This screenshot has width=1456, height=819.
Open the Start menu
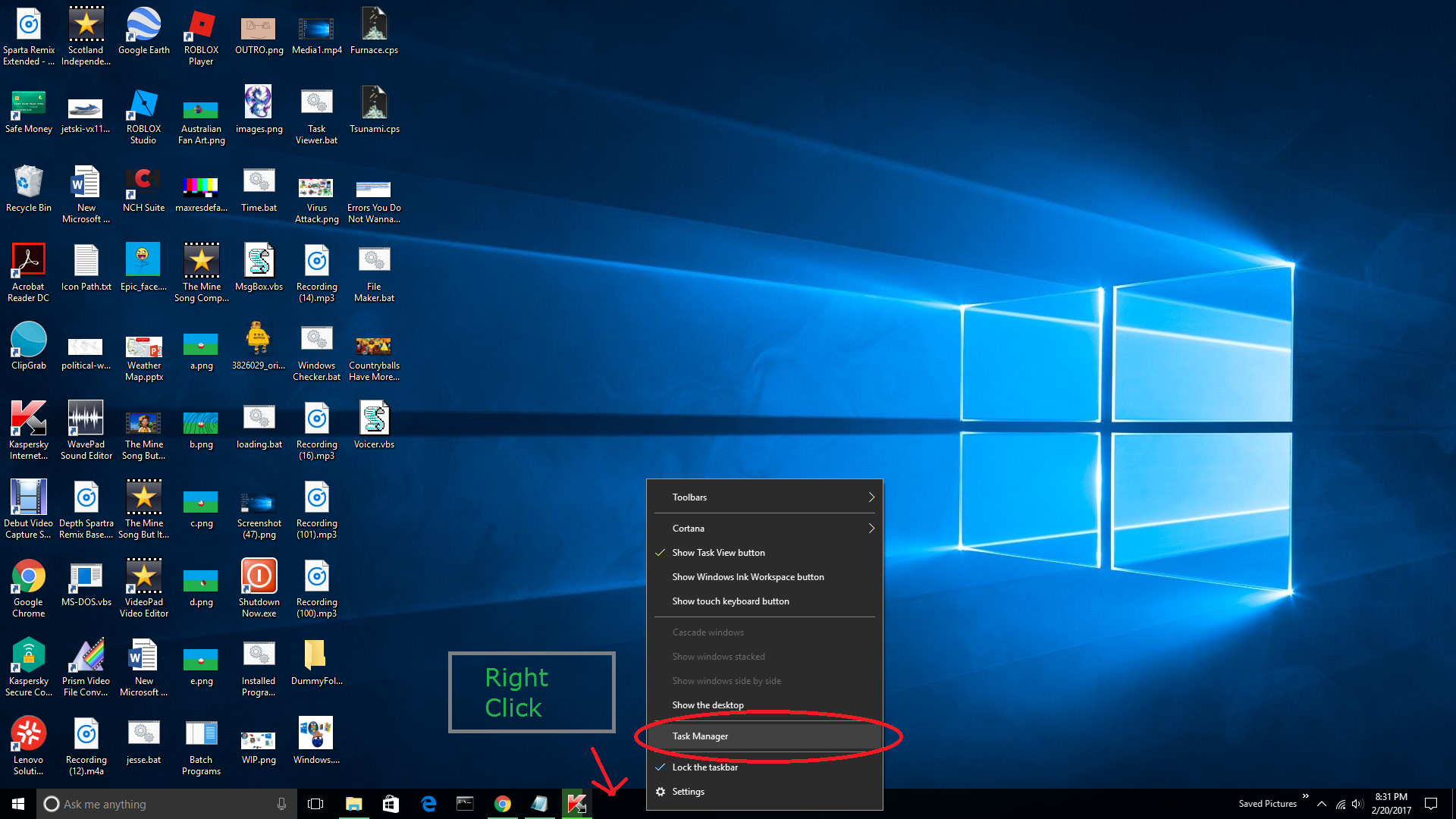click(18, 804)
